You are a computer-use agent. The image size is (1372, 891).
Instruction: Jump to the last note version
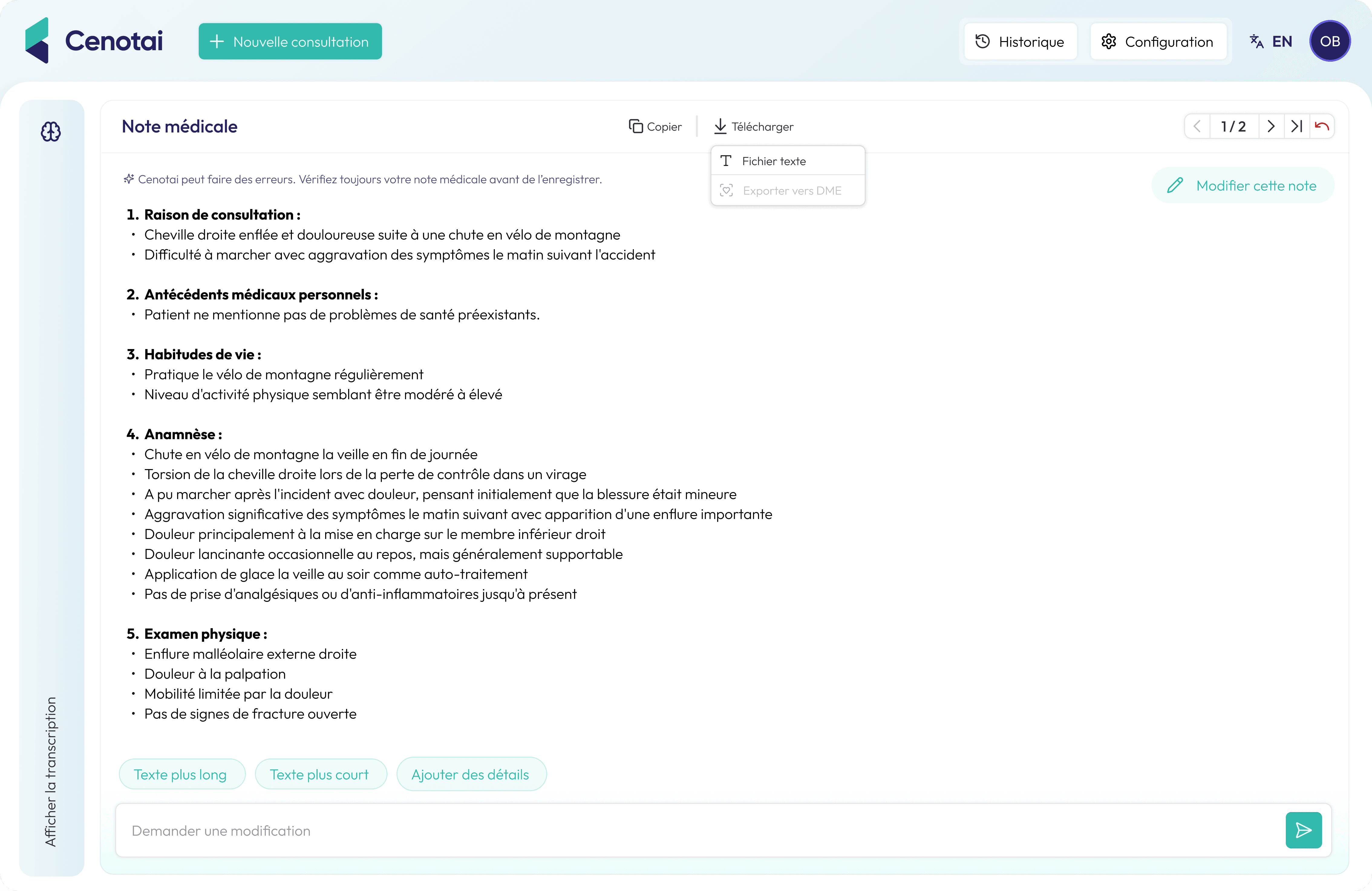1296,127
